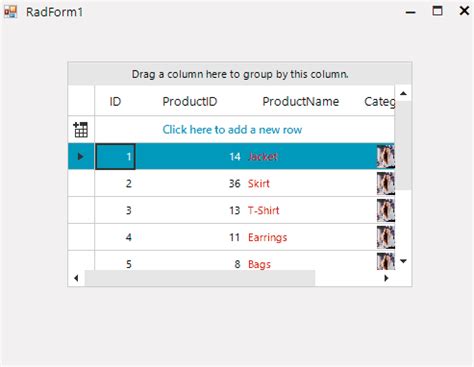This screenshot has height=367, width=474.
Task: Open the Jacket row image thumbnail
Action: click(386, 156)
